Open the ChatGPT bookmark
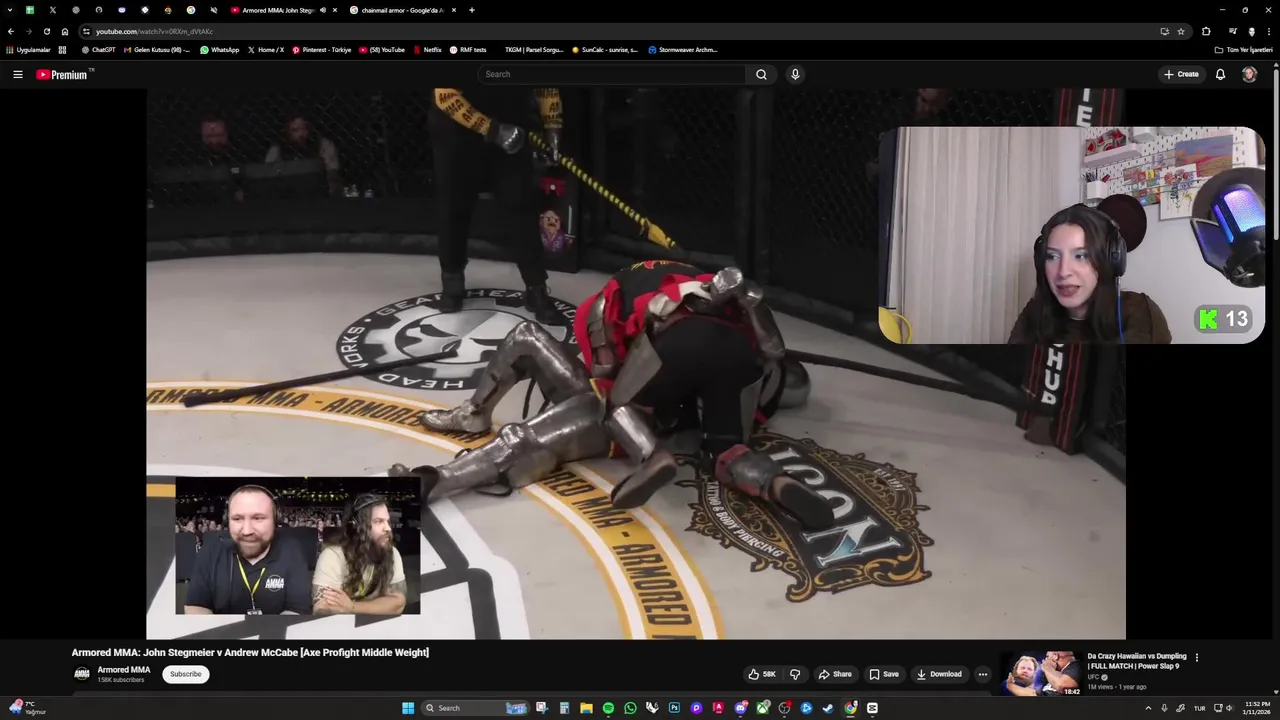This screenshot has height=720, width=1280. [x=98, y=50]
